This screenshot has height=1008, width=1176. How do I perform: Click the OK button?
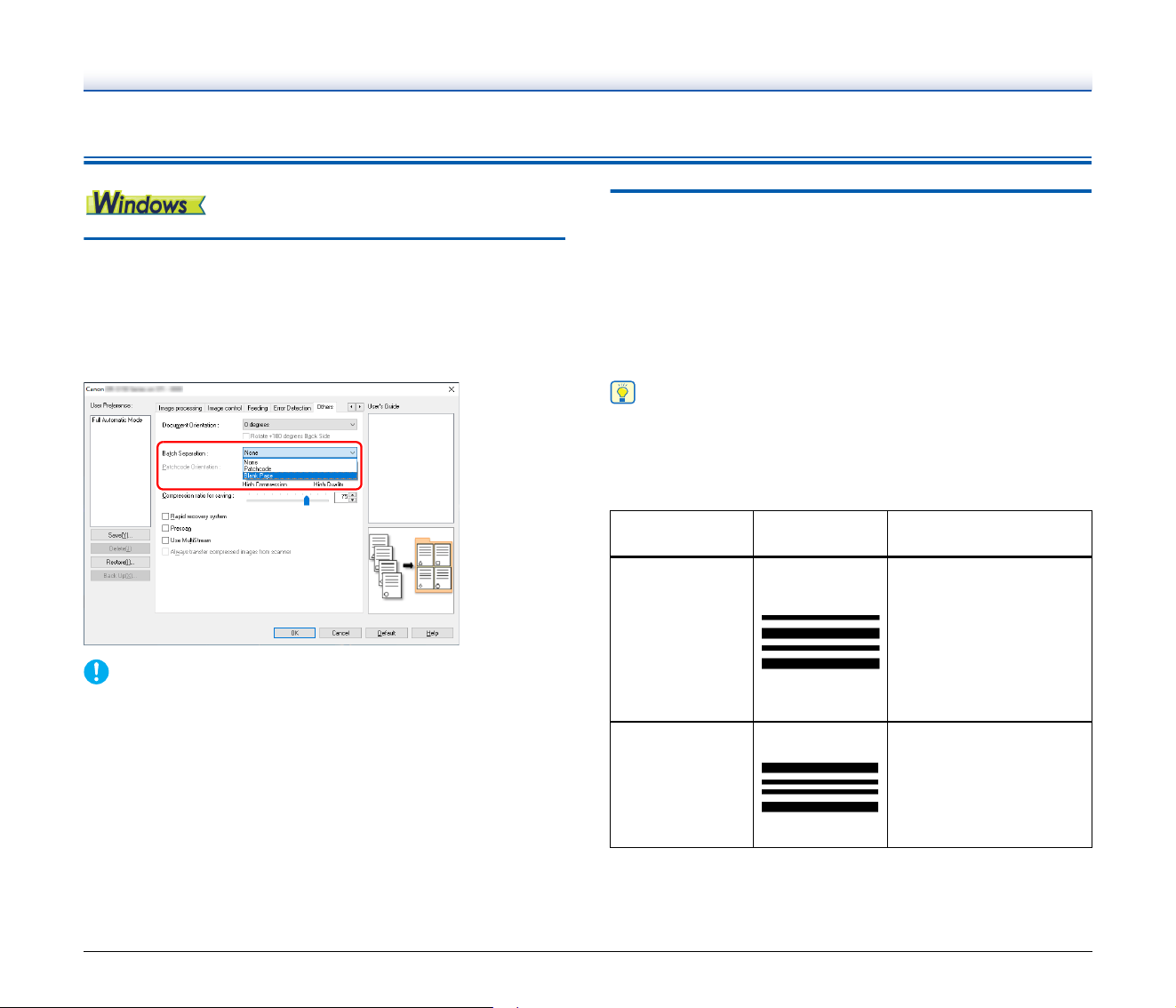(x=294, y=633)
